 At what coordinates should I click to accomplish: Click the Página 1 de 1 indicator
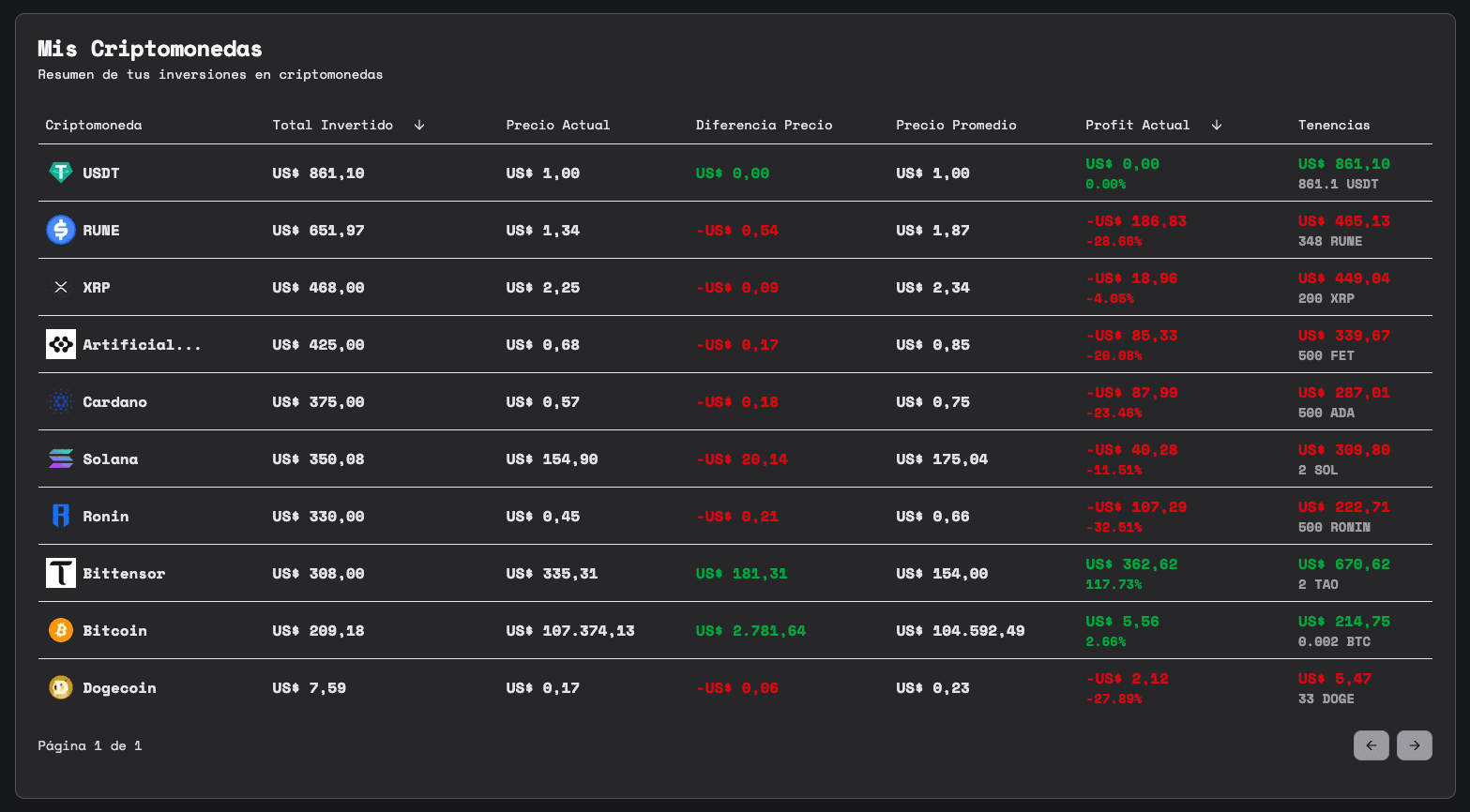click(x=90, y=745)
